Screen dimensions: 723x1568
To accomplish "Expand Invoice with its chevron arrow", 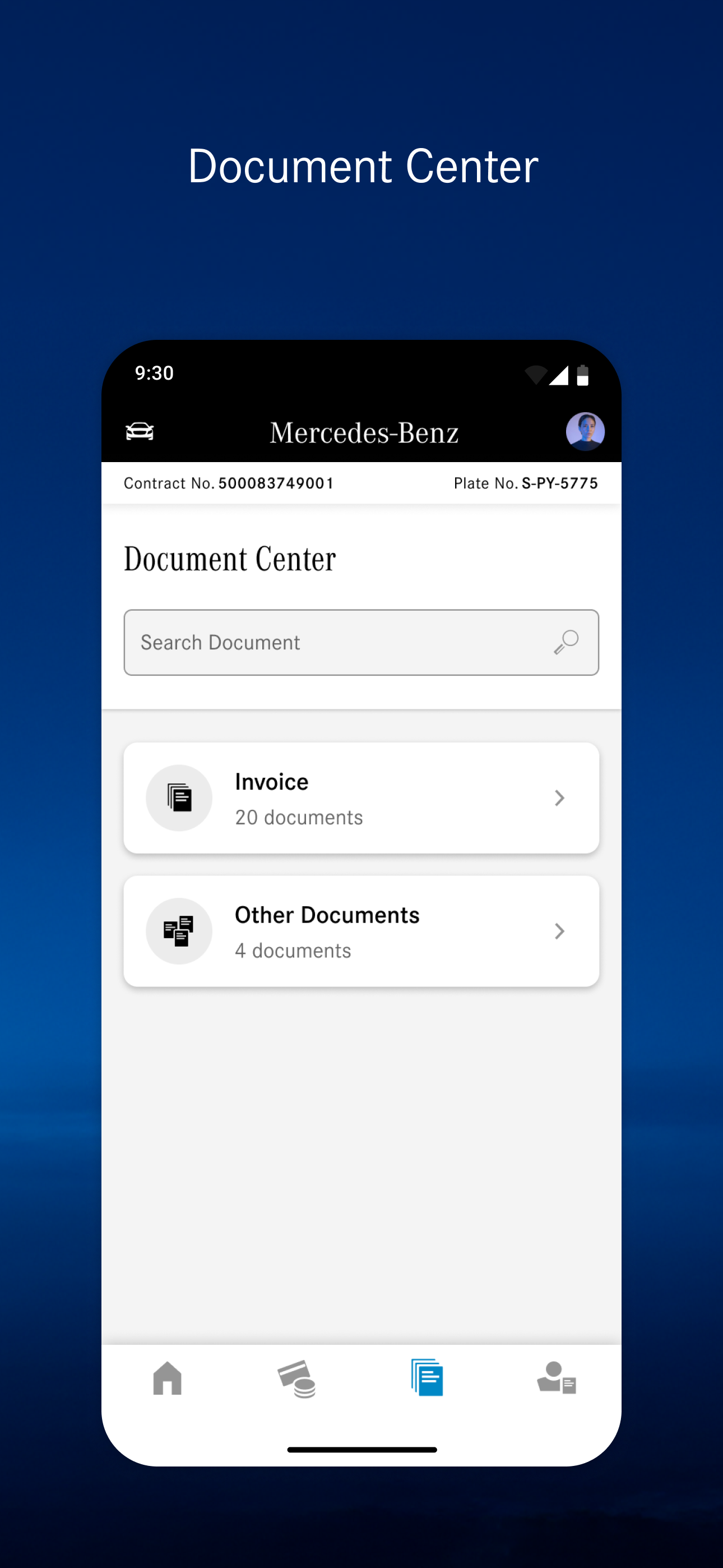I will click(x=559, y=797).
